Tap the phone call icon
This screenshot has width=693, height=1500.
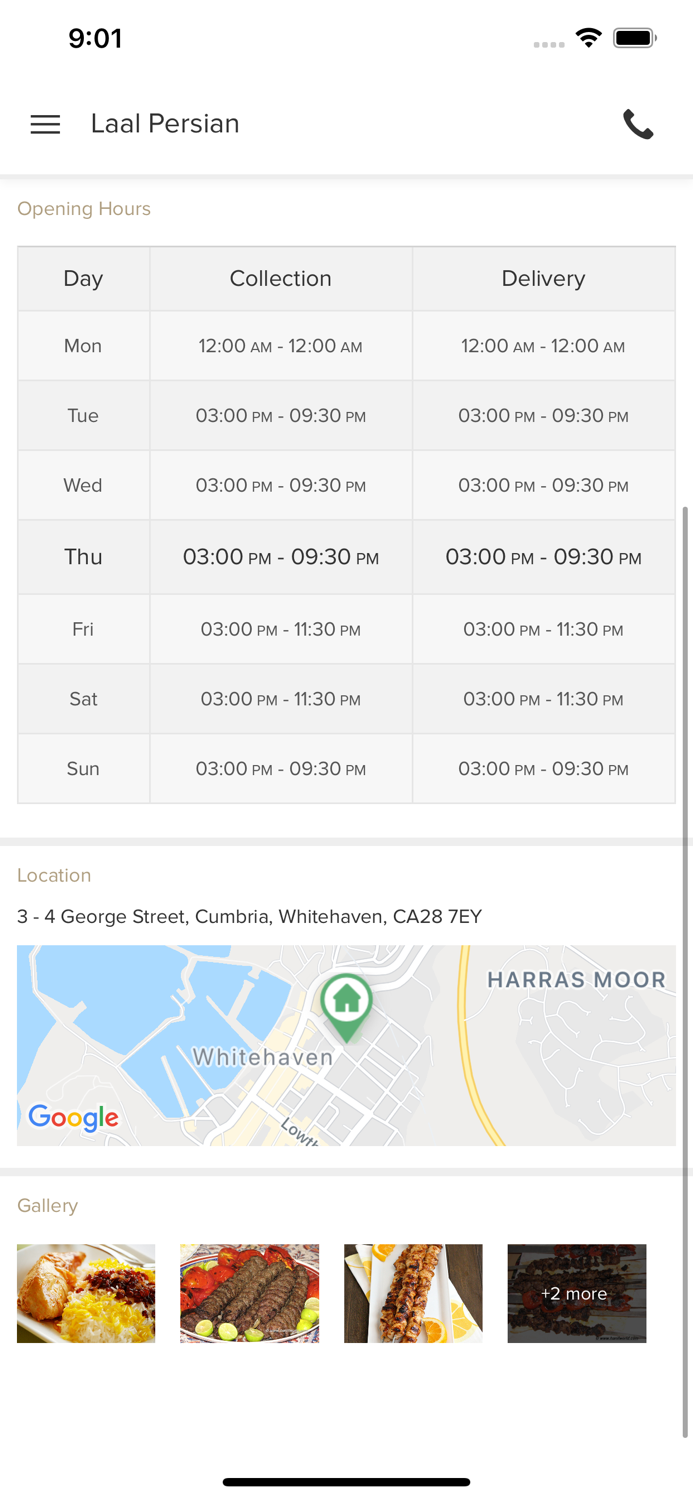pos(638,124)
